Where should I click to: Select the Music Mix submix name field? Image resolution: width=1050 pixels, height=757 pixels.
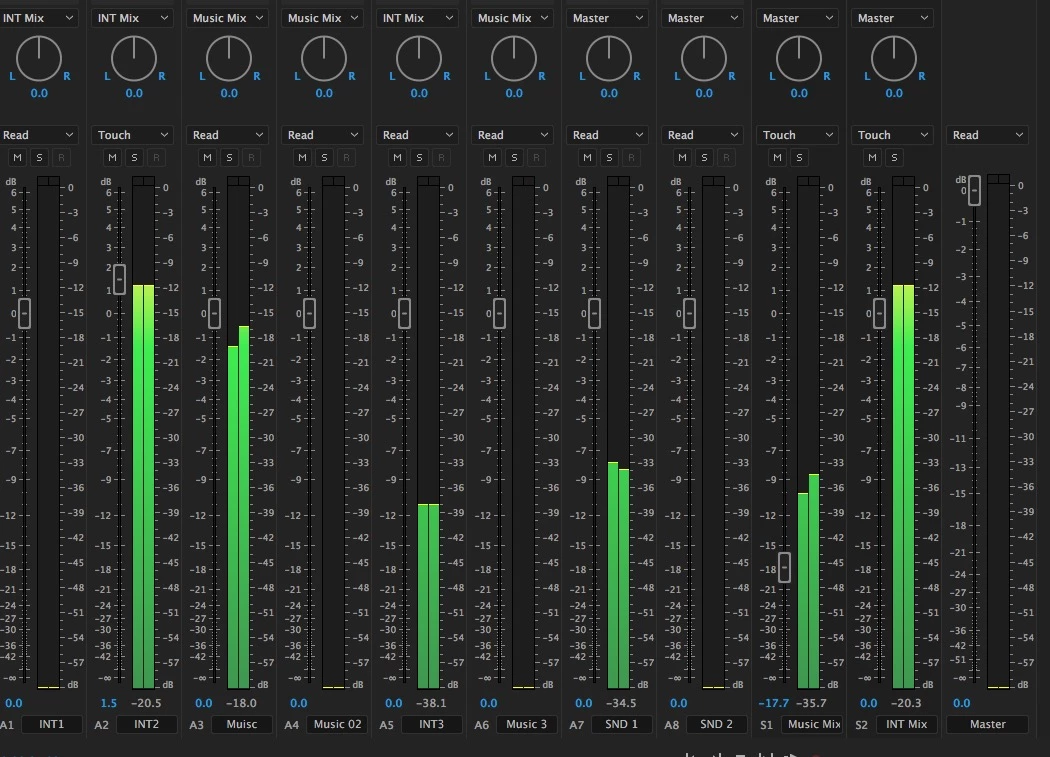tap(812, 724)
